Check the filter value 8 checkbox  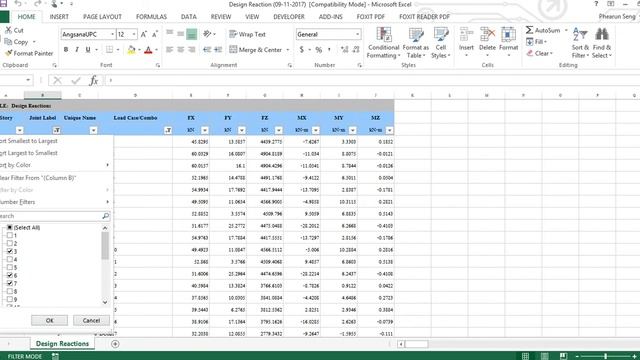point(9,291)
